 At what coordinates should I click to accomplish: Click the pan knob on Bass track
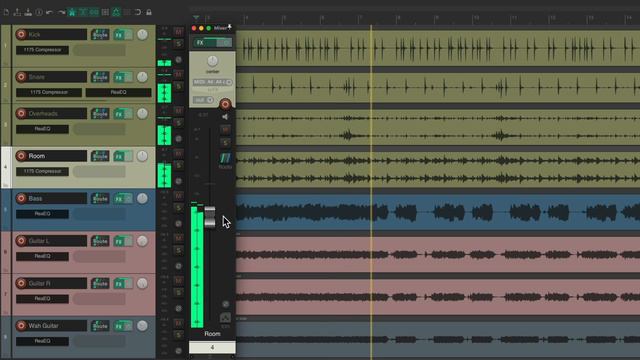[142, 199]
